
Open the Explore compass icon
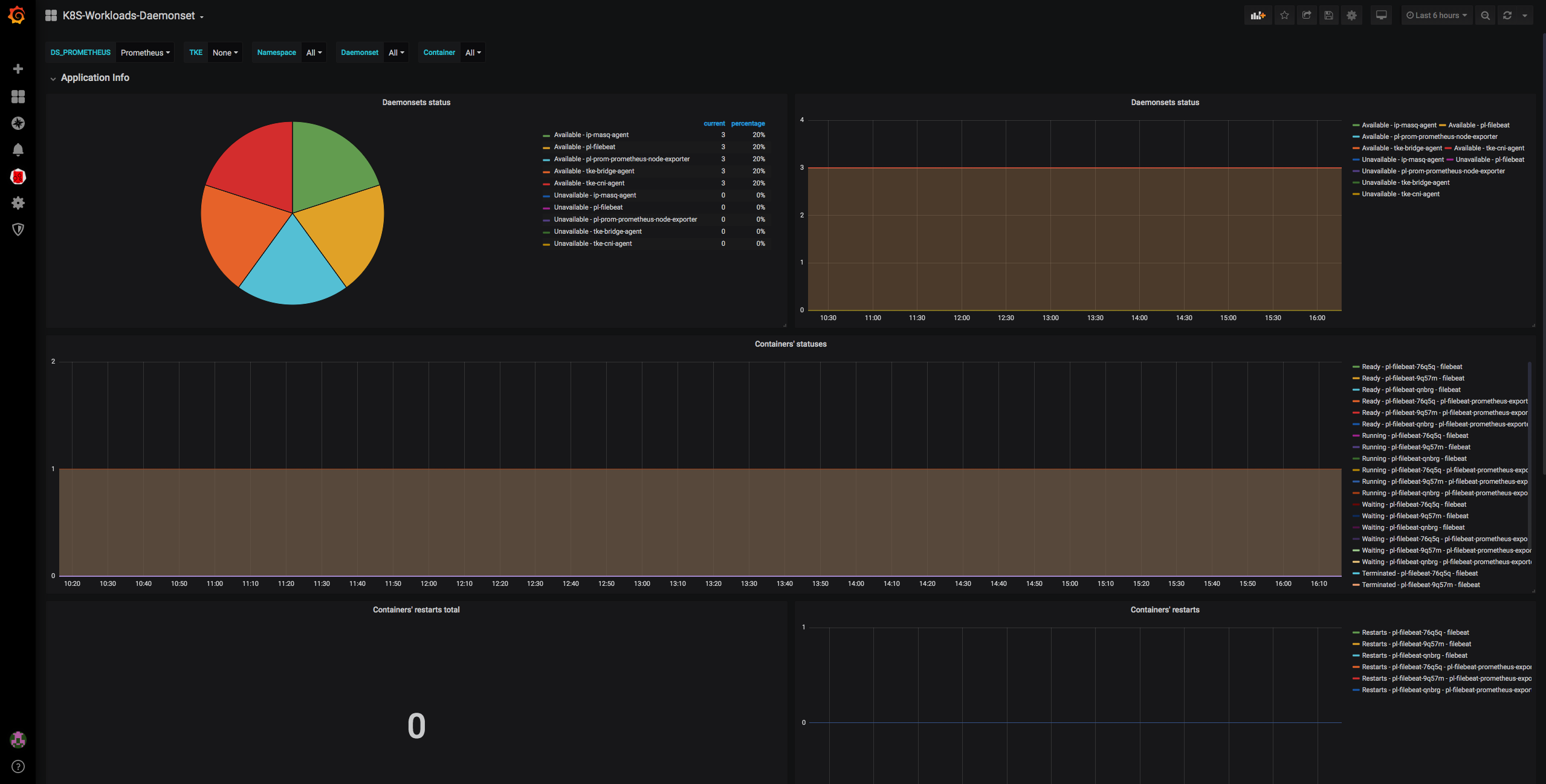coord(18,123)
